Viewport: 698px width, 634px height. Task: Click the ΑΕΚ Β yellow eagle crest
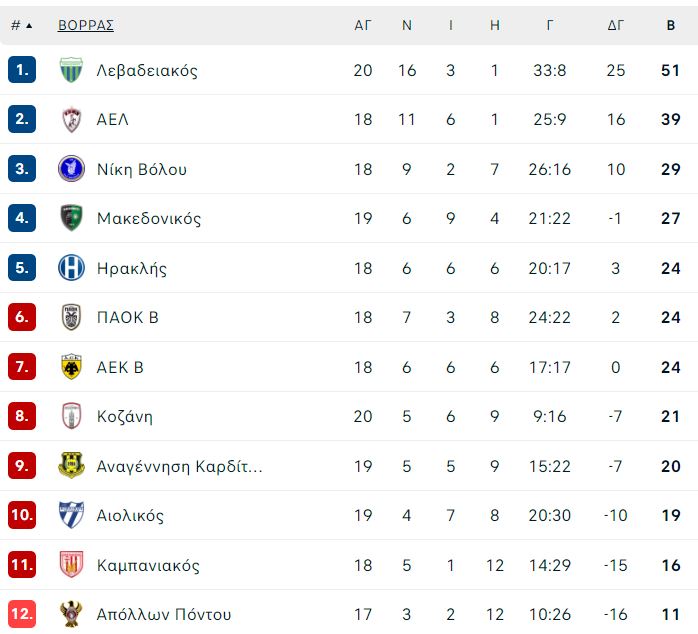(71, 366)
